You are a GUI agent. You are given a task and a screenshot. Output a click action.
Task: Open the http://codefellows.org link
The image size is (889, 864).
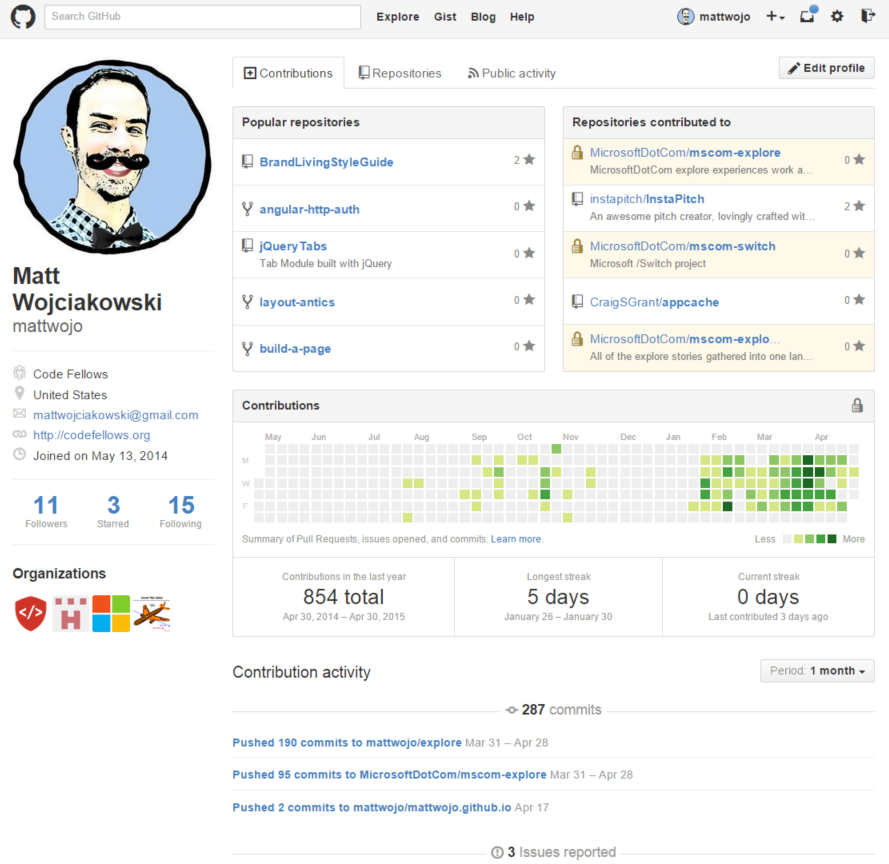tap(91, 435)
